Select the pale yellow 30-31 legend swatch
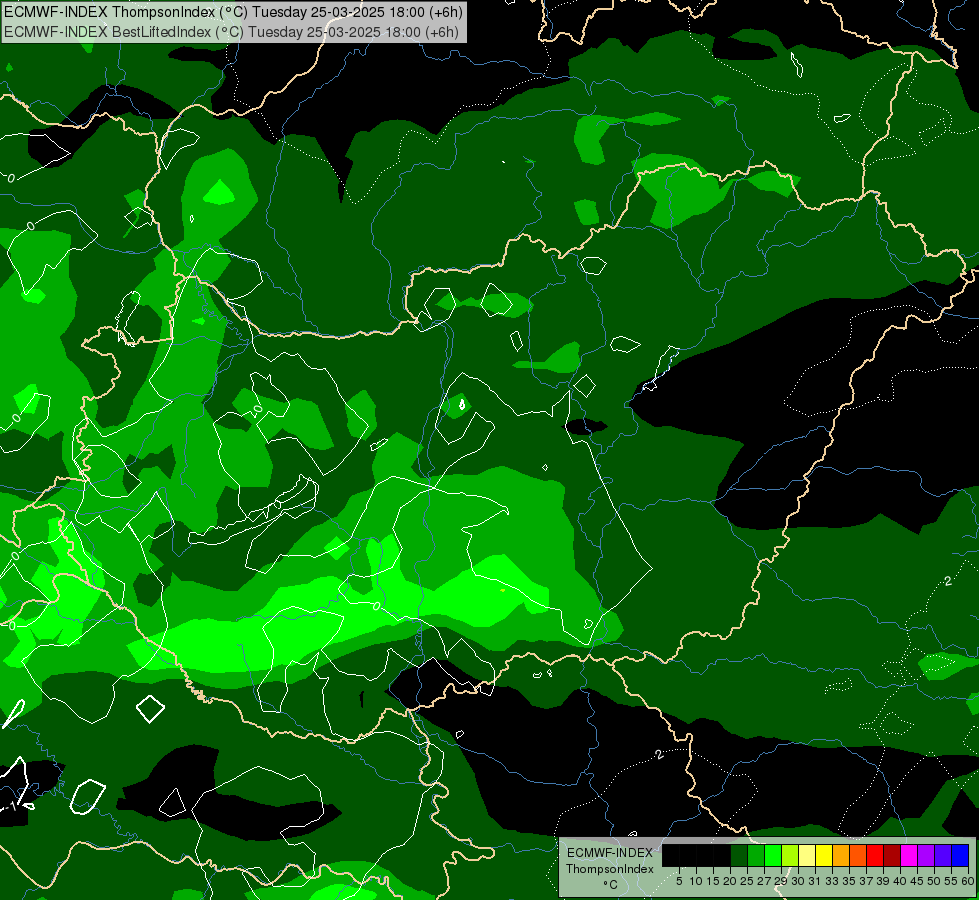The image size is (979, 900). tap(807, 856)
